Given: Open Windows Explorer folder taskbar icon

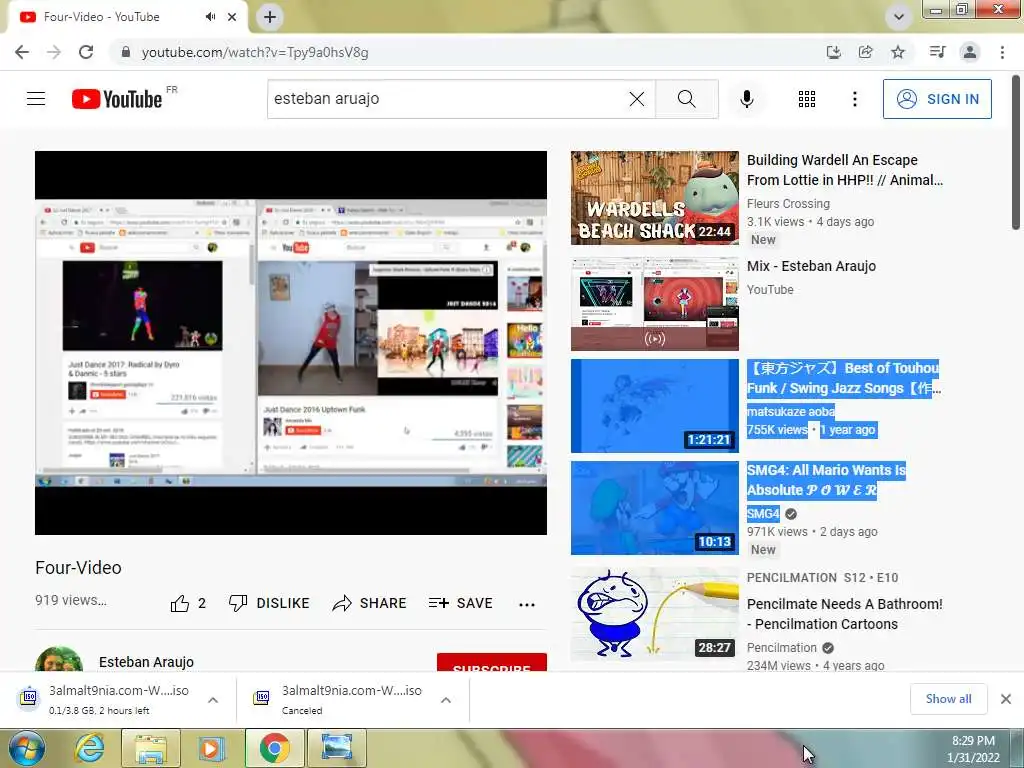Looking at the screenshot, I should [150, 748].
